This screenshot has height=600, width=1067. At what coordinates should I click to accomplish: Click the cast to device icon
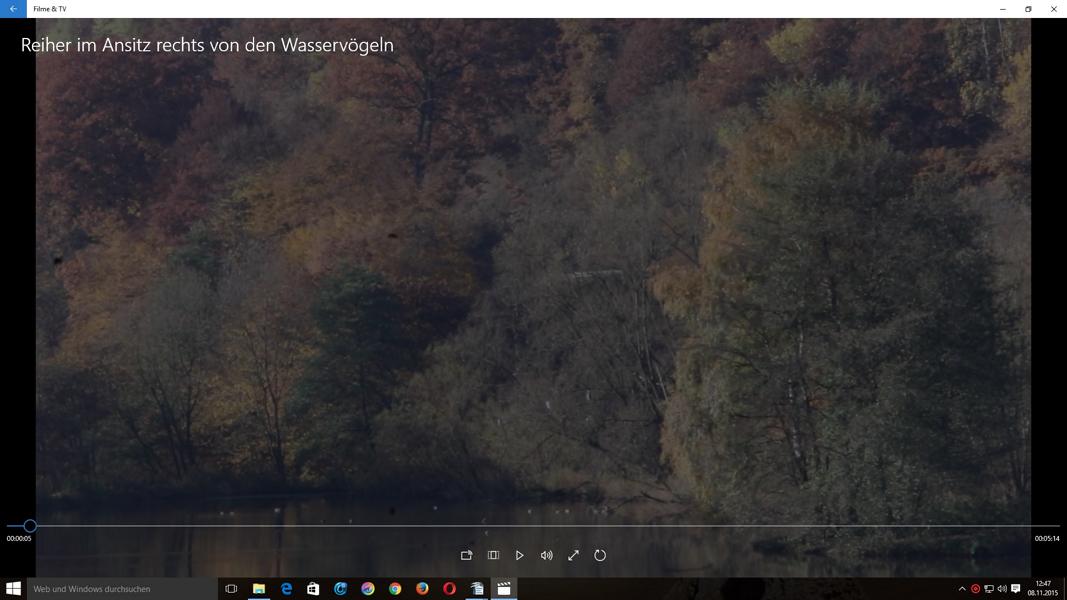[x=466, y=555]
